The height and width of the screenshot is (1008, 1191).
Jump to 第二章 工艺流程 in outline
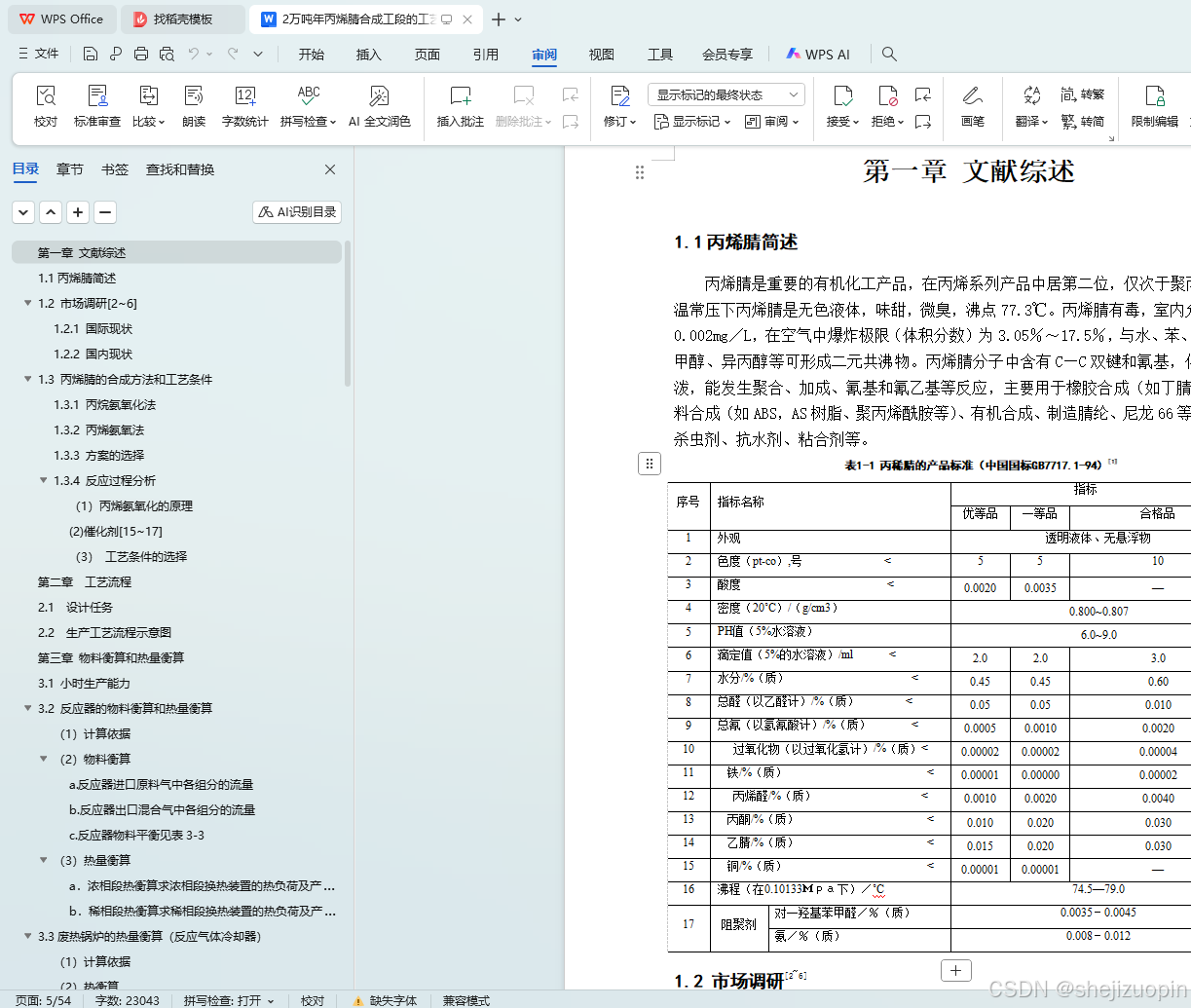click(x=84, y=581)
